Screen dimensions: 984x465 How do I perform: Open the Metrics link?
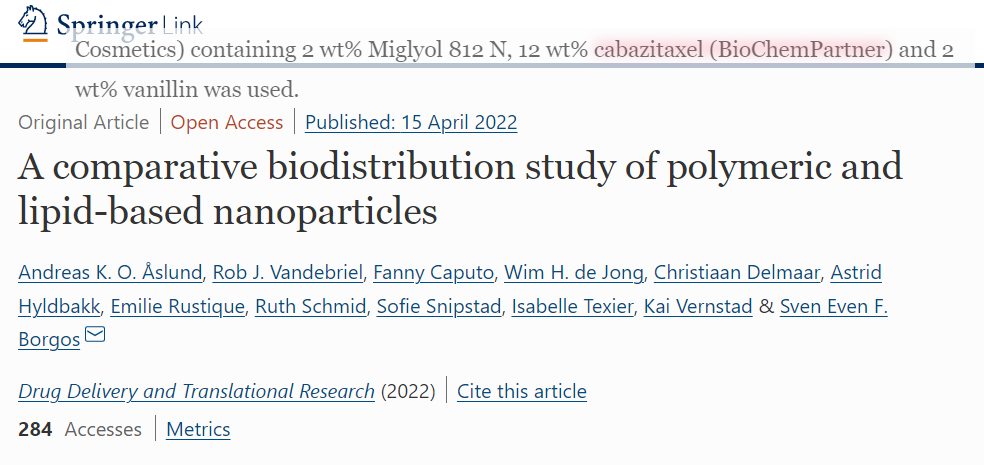tap(198, 429)
